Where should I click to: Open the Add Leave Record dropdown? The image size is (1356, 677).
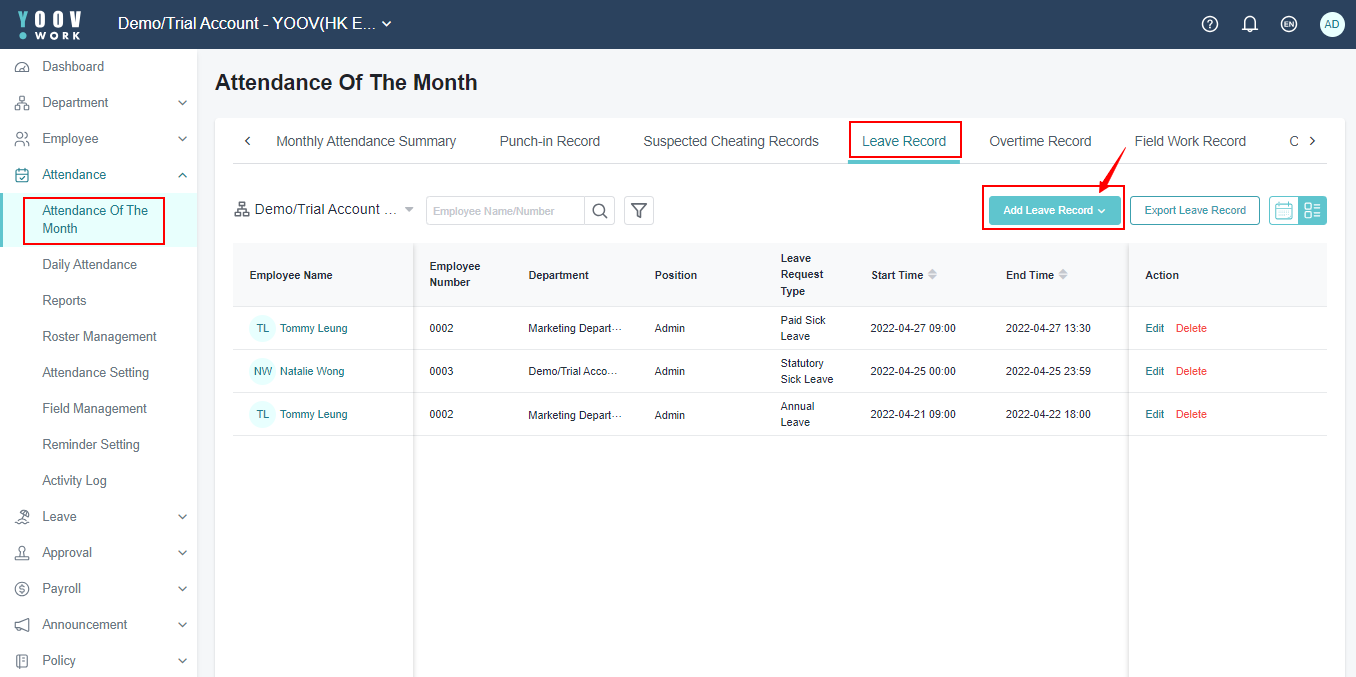[1054, 211]
